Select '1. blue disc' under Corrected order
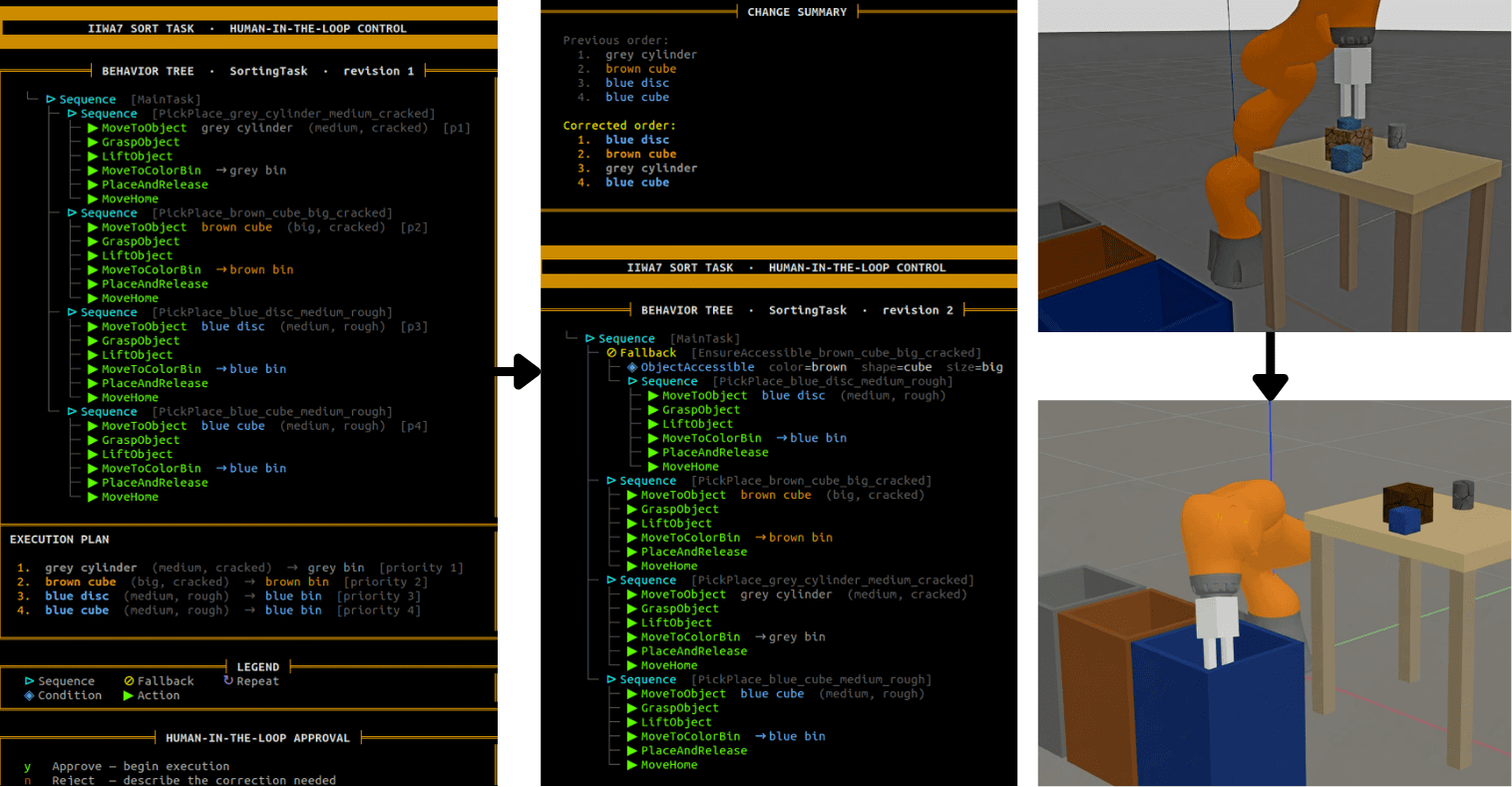Viewport: 1512px width, 787px height. click(622, 140)
